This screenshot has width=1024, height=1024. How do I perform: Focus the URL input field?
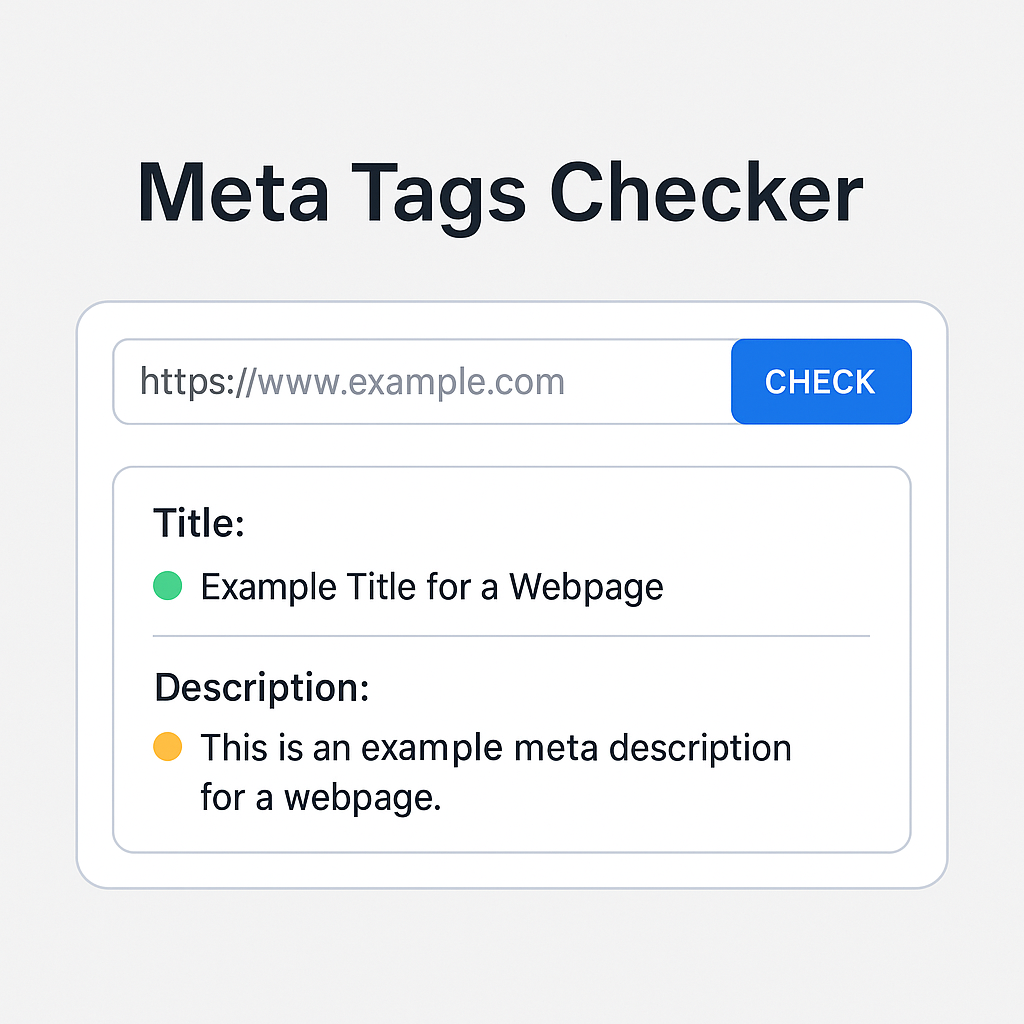pyautogui.click(x=422, y=381)
